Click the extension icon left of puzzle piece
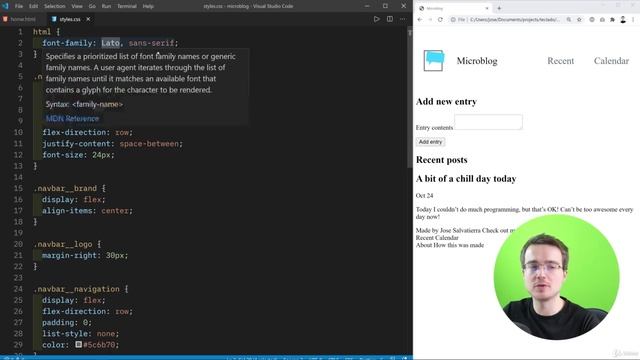The width and height of the screenshot is (640, 360). click(x=602, y=20)
